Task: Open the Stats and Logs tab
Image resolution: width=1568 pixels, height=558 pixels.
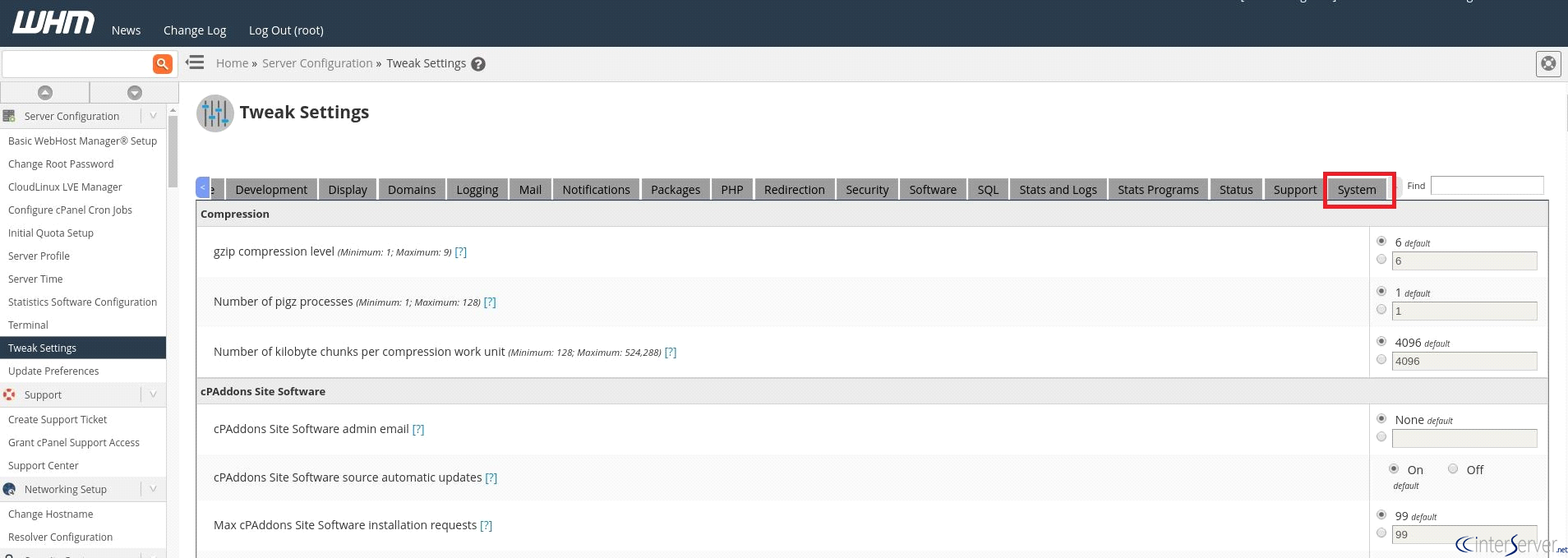Action: [x=1058, y=190]
